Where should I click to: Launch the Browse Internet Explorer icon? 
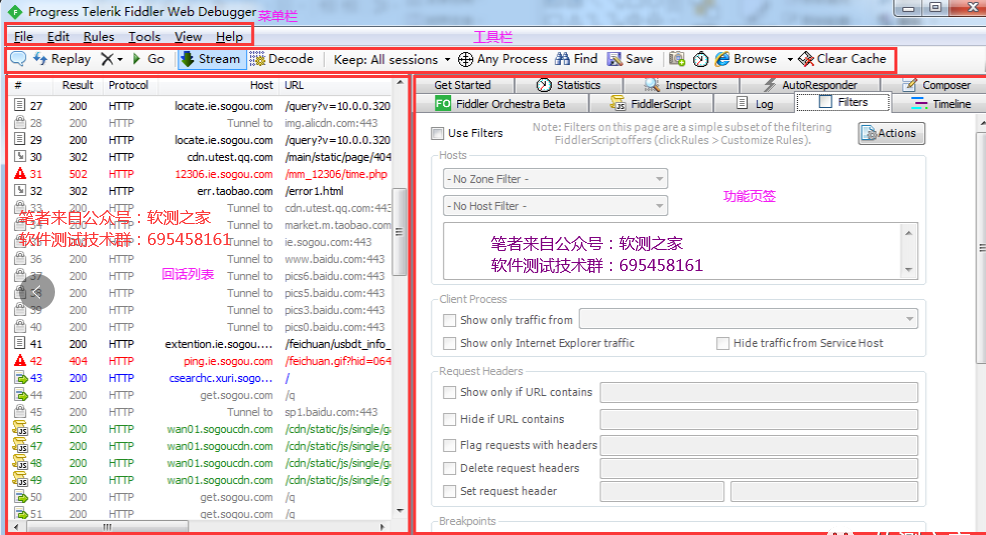723,59
